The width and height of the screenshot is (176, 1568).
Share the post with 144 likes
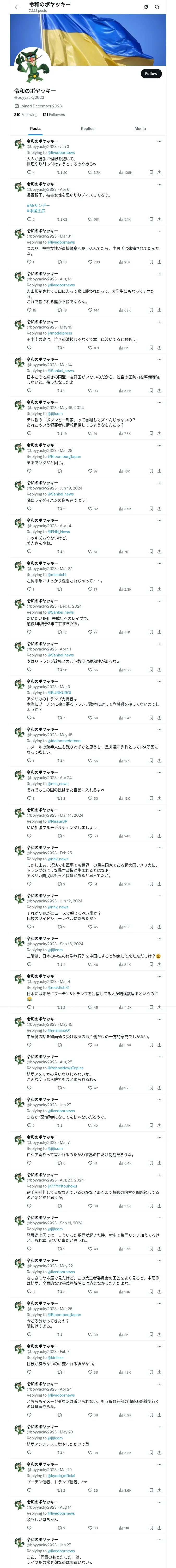tap(160, 310)
